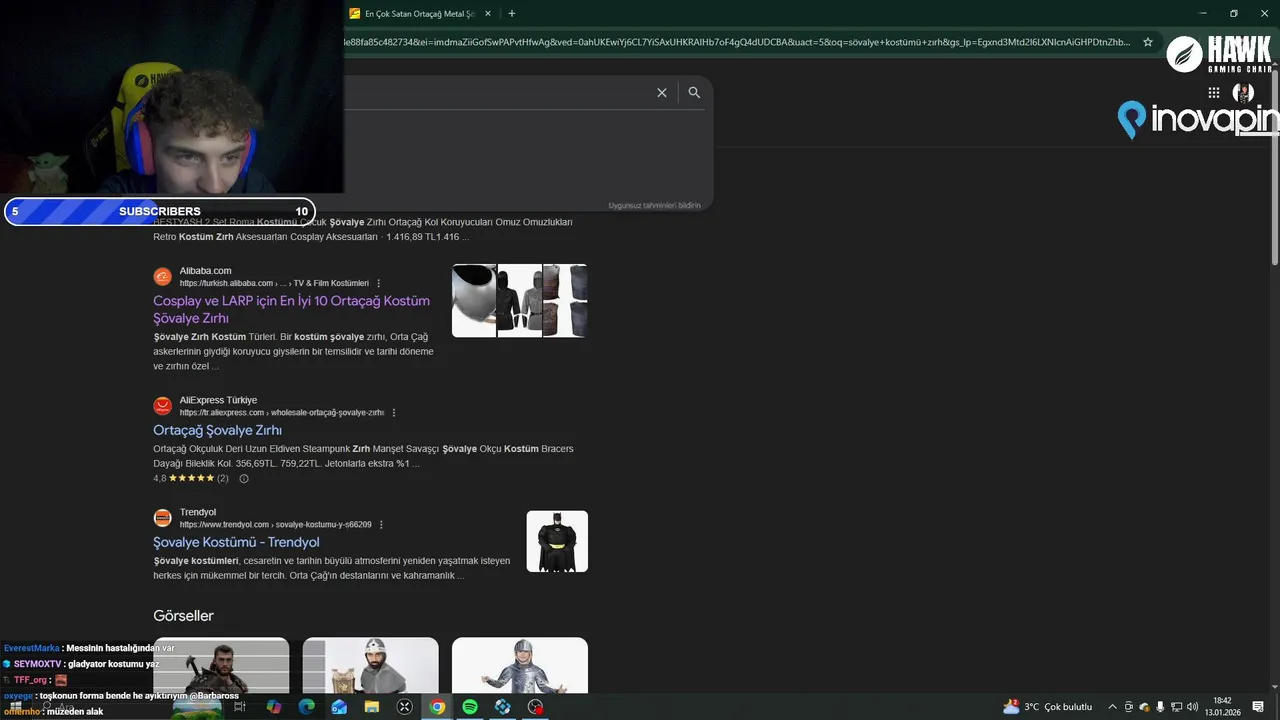
Task: Open the child knight costume image under Görseller
Action: tap(520, 665)
